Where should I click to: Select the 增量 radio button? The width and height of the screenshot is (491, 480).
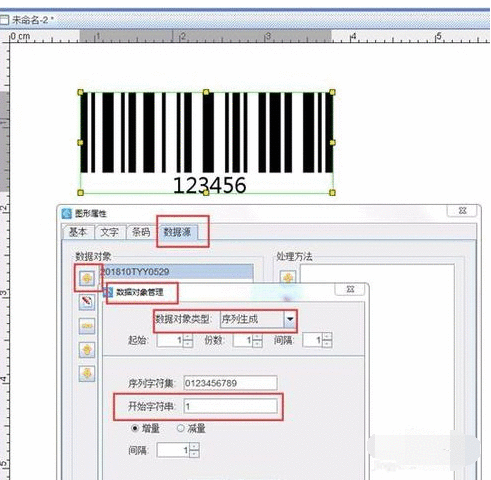coord(135,428)
